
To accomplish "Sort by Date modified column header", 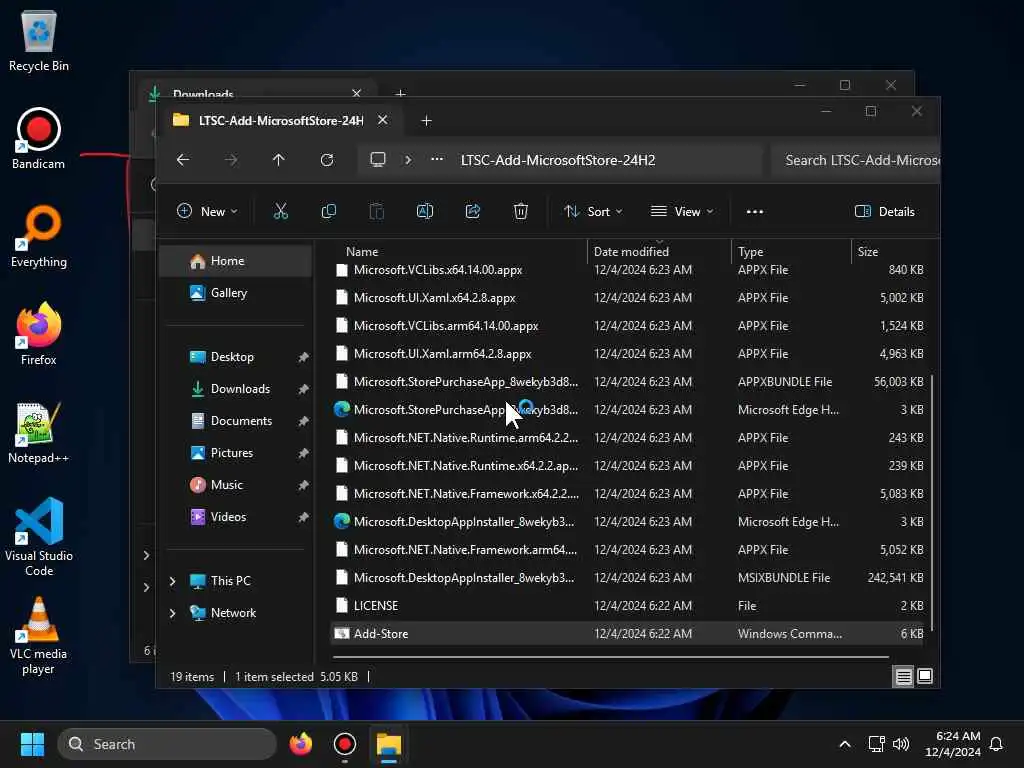I will point(659,251).
